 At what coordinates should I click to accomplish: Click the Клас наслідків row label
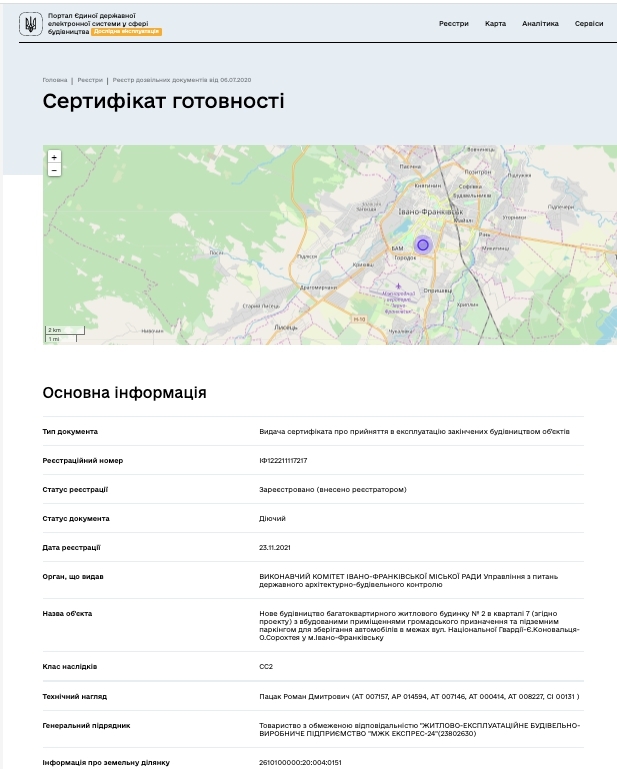pos(70,666)
